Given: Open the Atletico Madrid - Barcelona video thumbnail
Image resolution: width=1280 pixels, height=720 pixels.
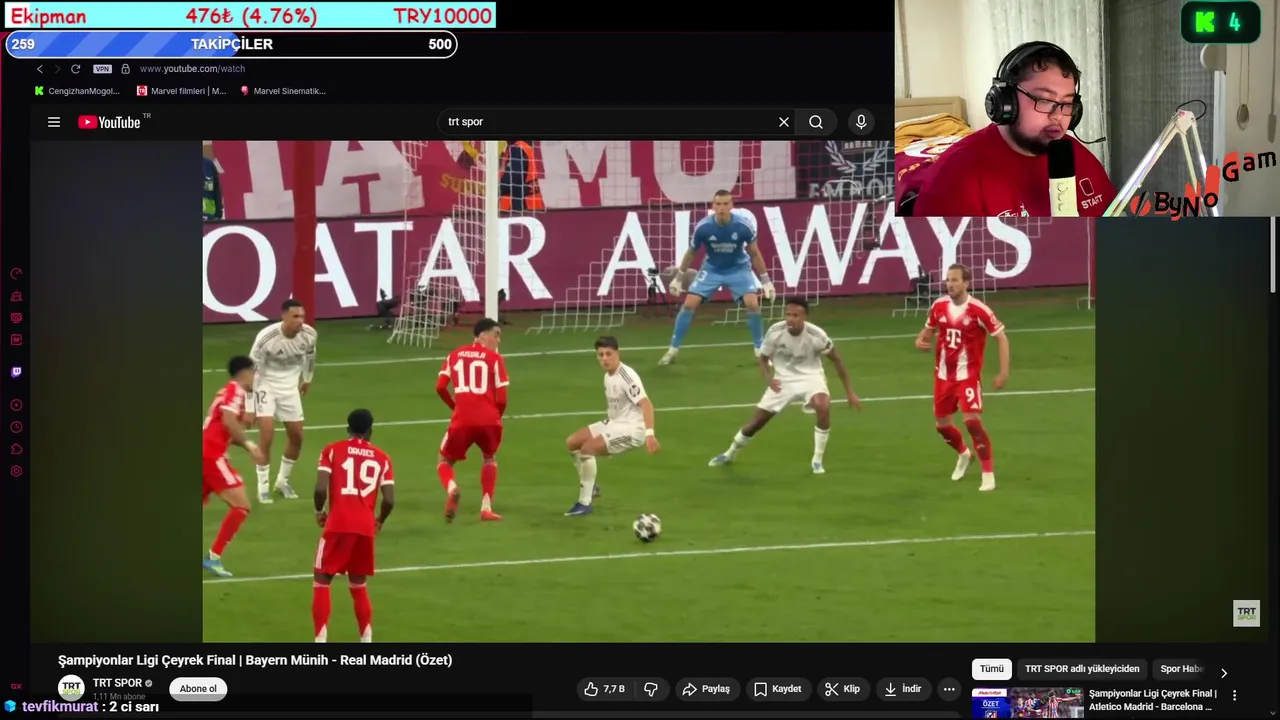Looking at the screenshot, I should point(1027,704).
